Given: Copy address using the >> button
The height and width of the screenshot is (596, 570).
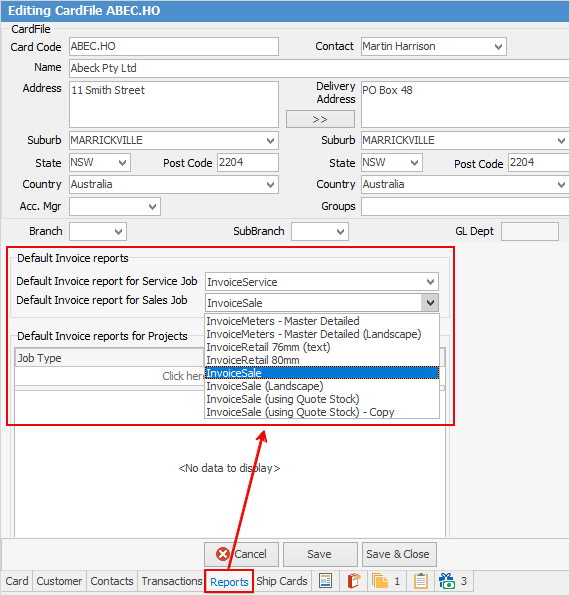Looking at the screenshot, I should point(320,119).
